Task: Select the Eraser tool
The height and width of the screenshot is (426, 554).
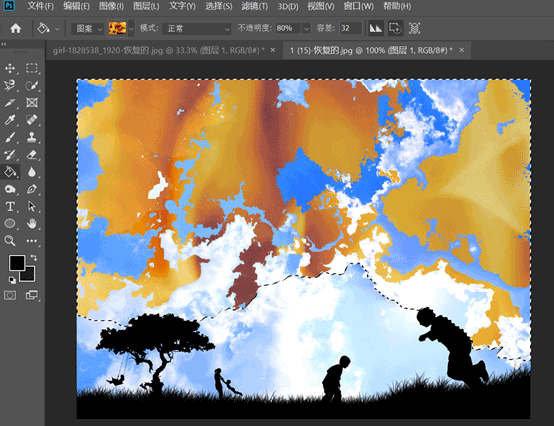Action: [32, 155]
